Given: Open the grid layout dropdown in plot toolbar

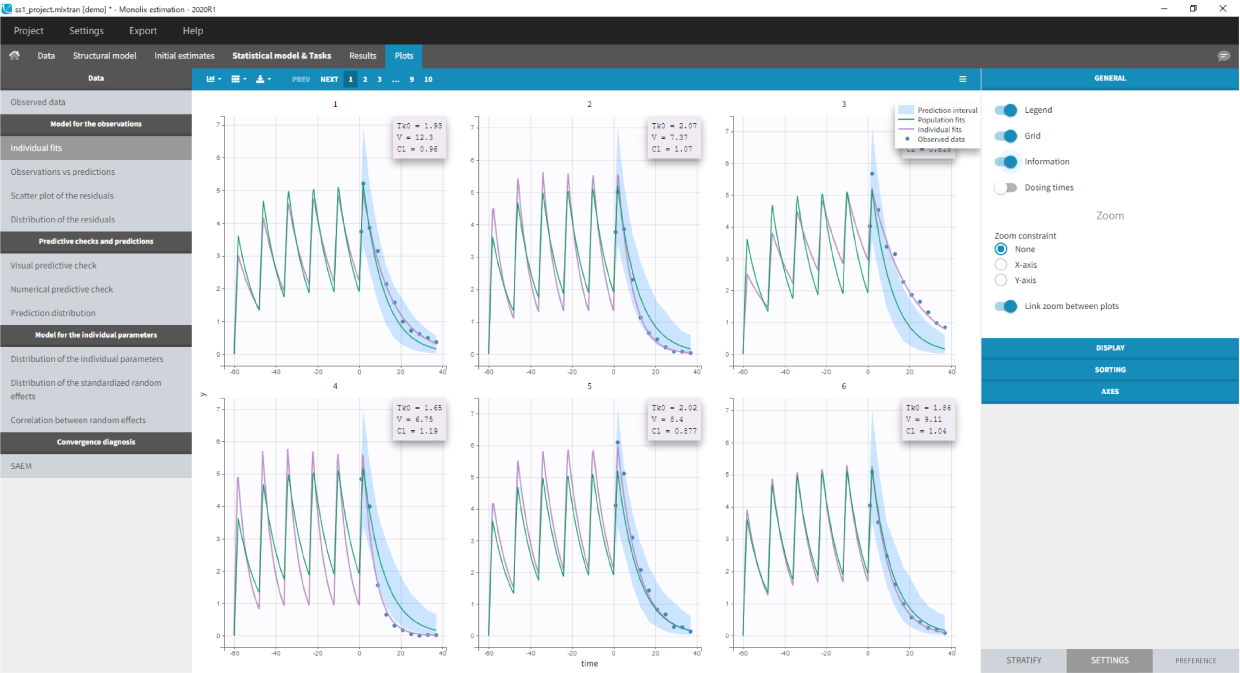Looking at the screenshot, I should pyautogui.click(x=238, y=78).
